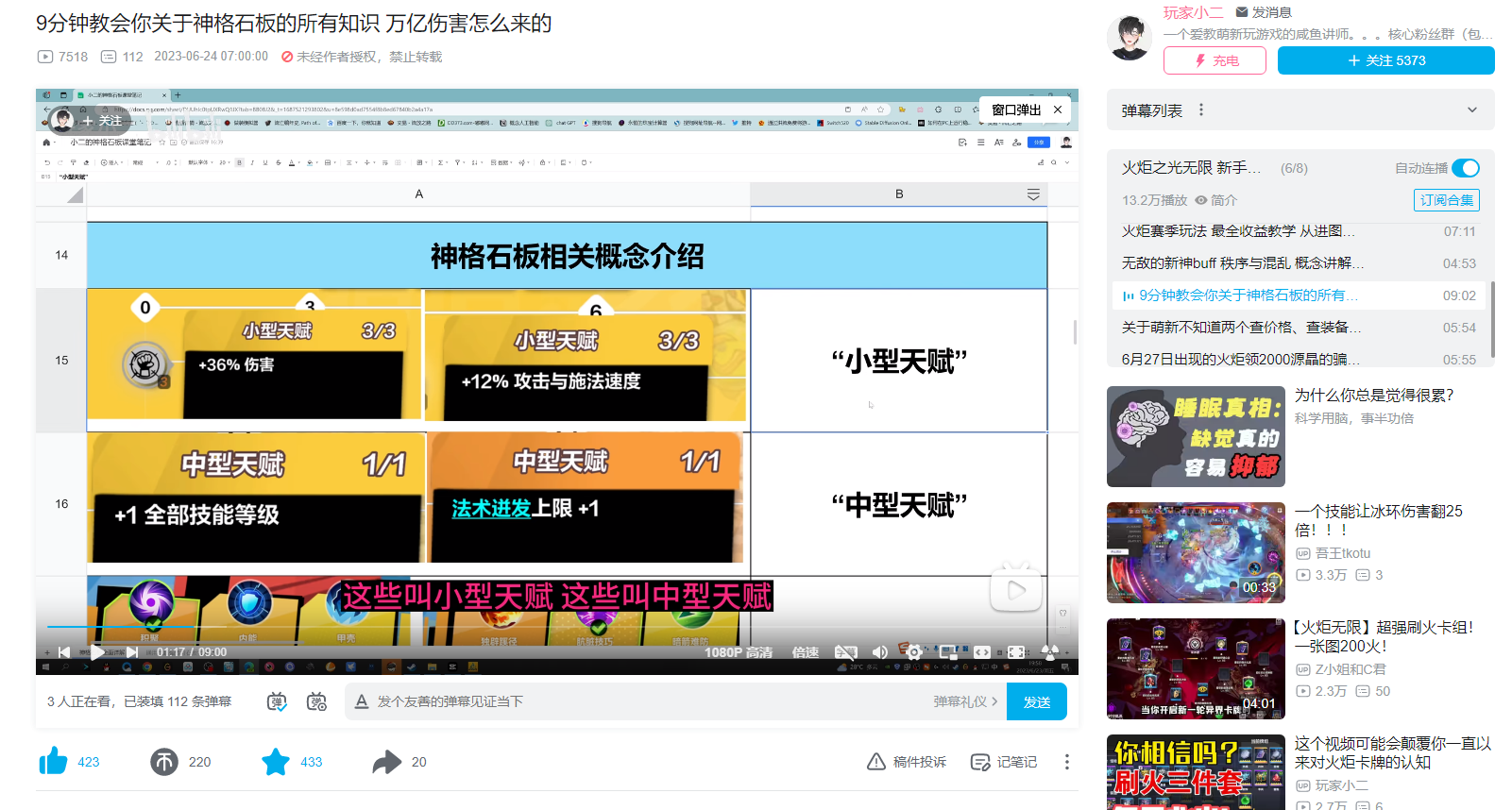Viewport: 1512px width, 810px height.
Task: Click the large play overlay button on video
Action: click(1016, 590)
